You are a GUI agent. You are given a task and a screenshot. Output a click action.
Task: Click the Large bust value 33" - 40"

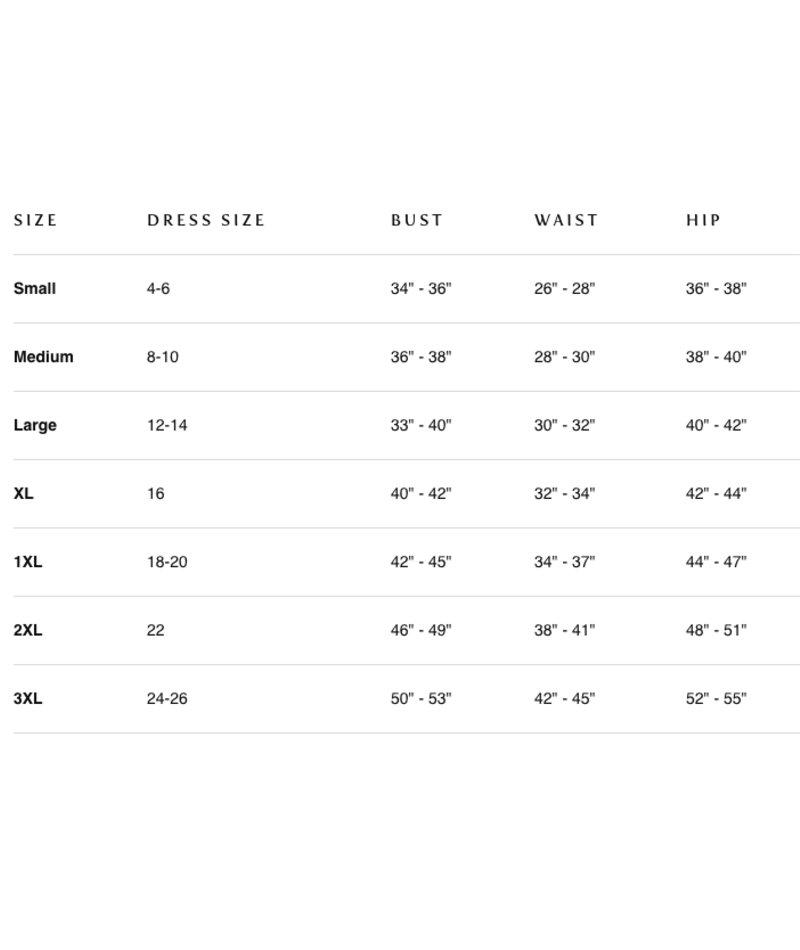(421, 425)
